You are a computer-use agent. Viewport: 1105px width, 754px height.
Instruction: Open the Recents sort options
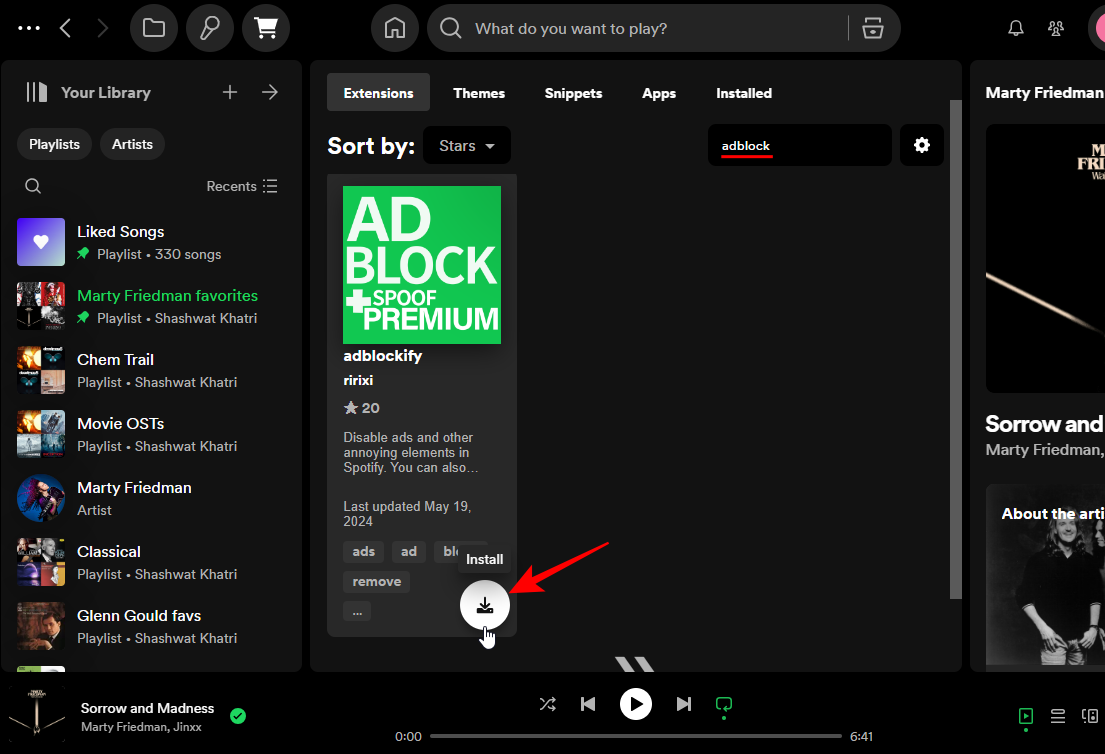coord(242,186)
